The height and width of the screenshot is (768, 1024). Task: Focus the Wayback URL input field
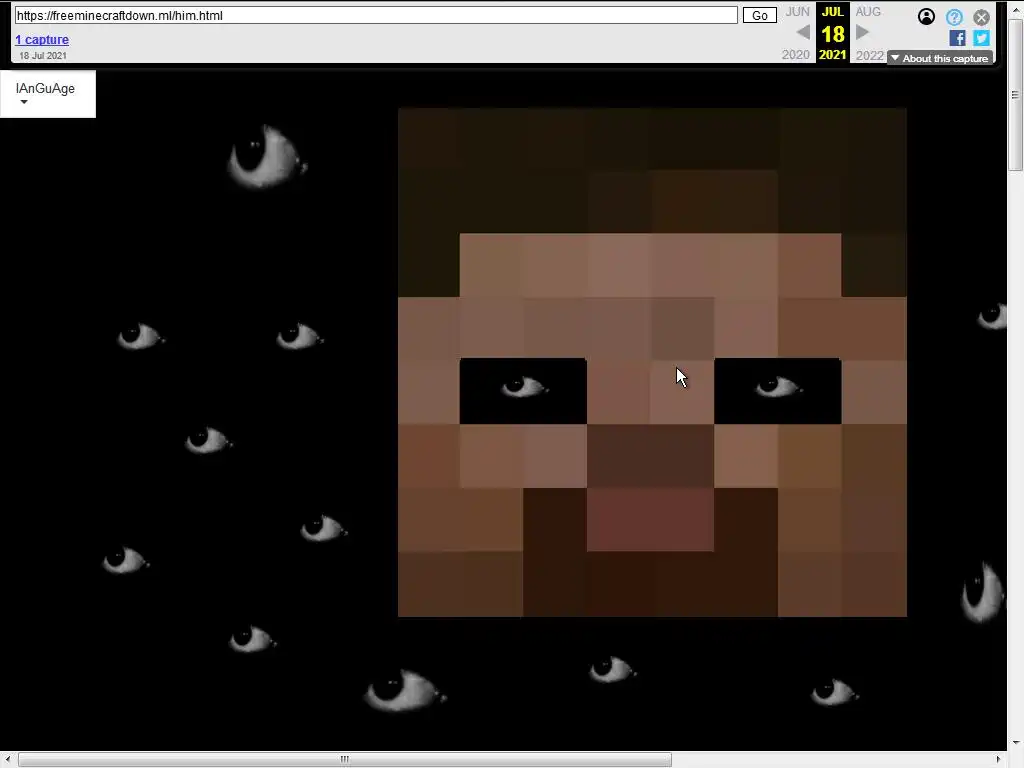pyautogui.click(x=376, y=16)
